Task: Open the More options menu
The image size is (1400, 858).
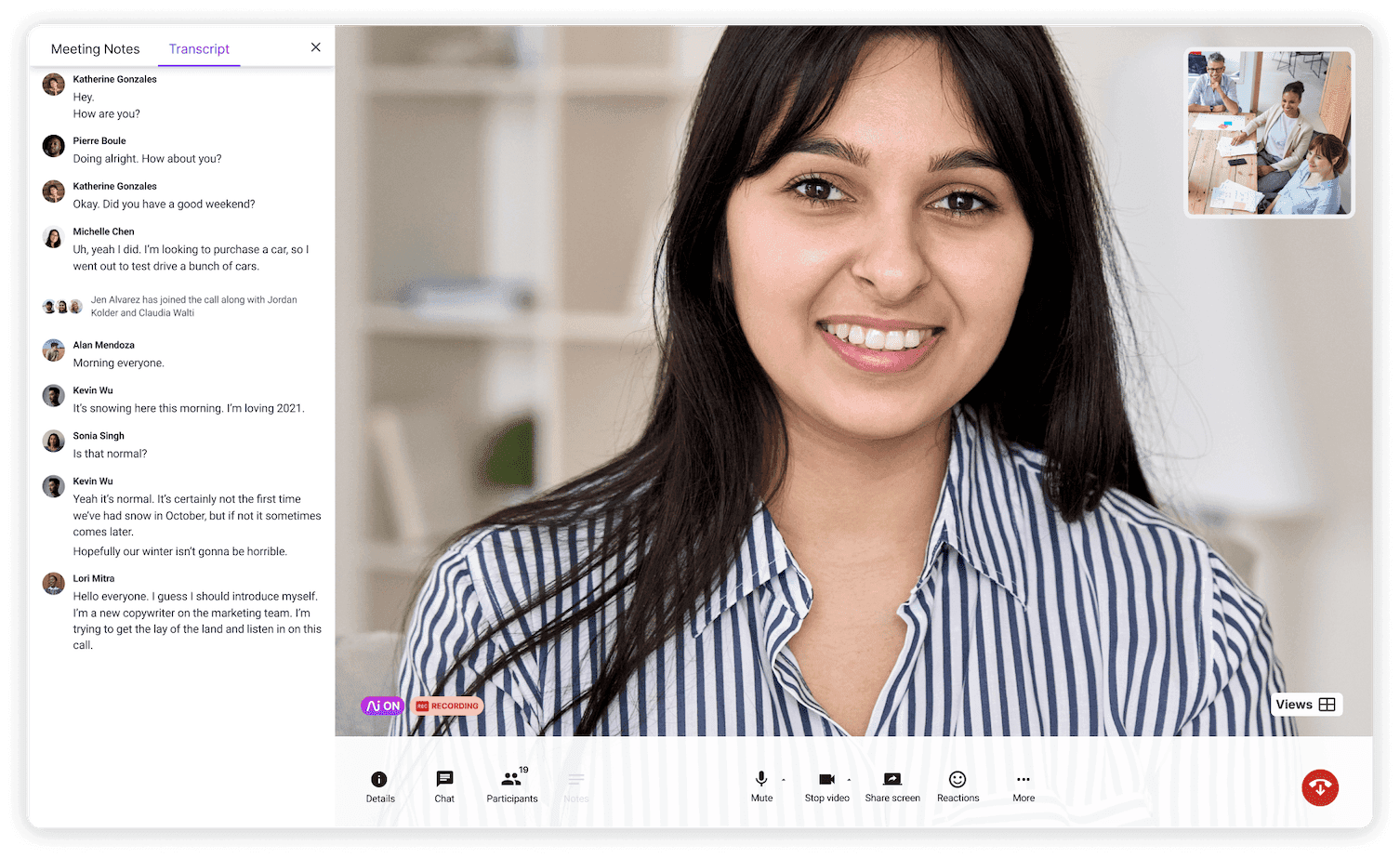Action: click(x=1023, y=785)
